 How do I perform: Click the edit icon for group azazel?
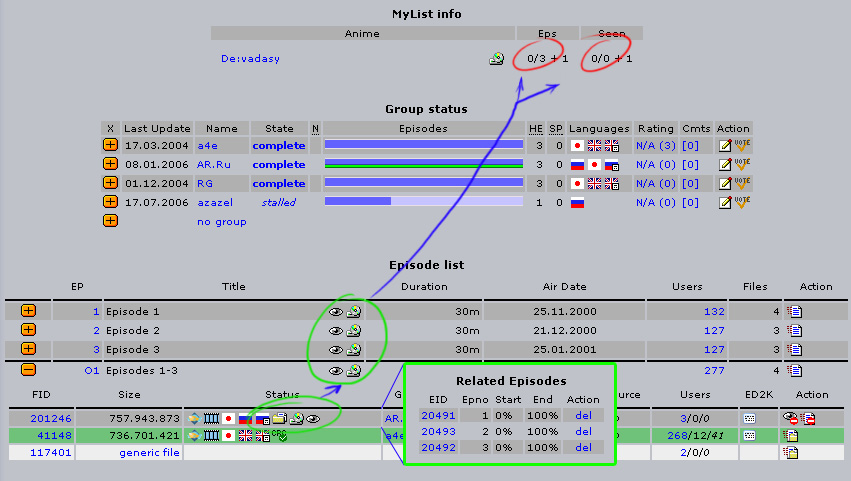point(725,202)
